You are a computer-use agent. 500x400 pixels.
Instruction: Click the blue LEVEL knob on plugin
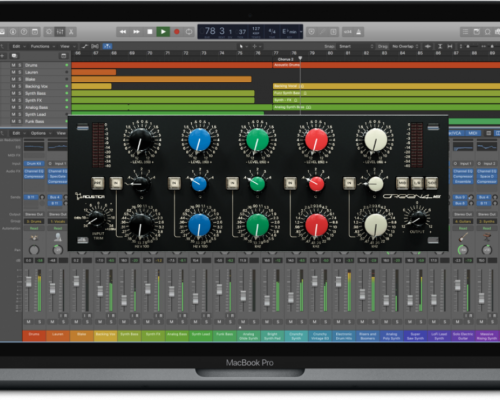[x=199, y=140]
